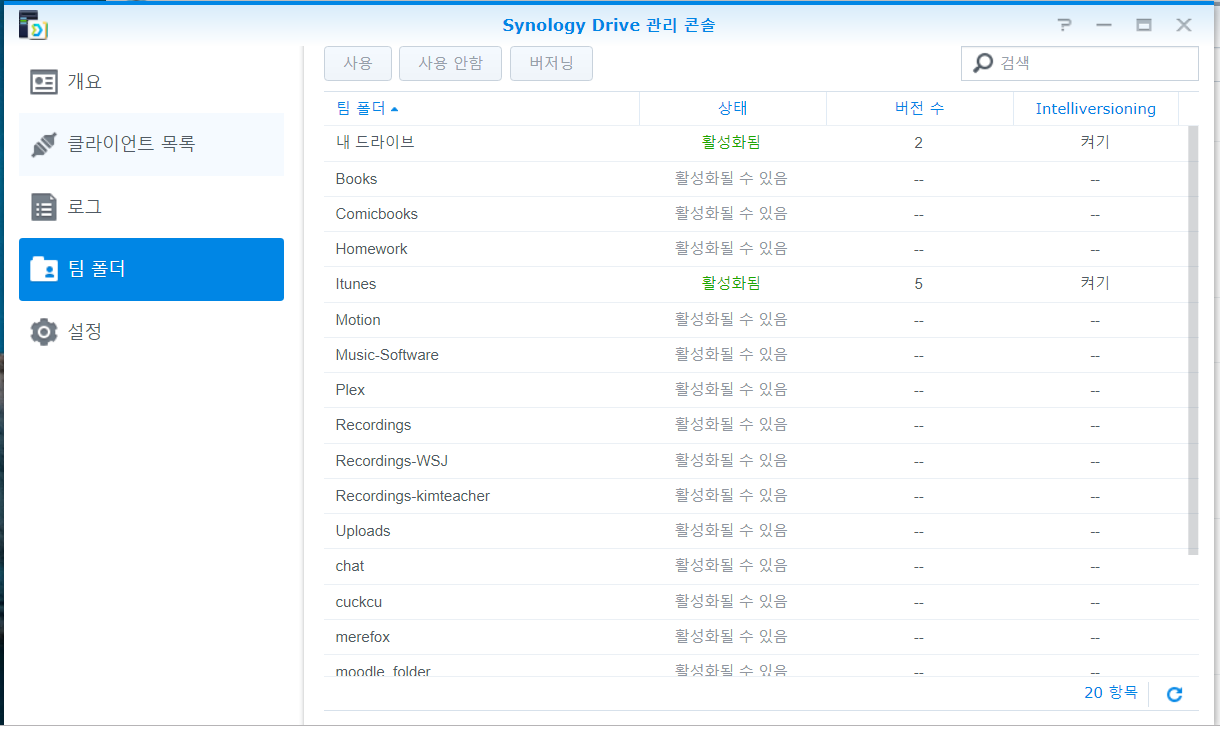Image resolution: width=1220 pixels, height=729 pixels.
Task: Click the Uploads row status 활성화될 수 있음
Action: pyautogui.click(x=731, y=531)
